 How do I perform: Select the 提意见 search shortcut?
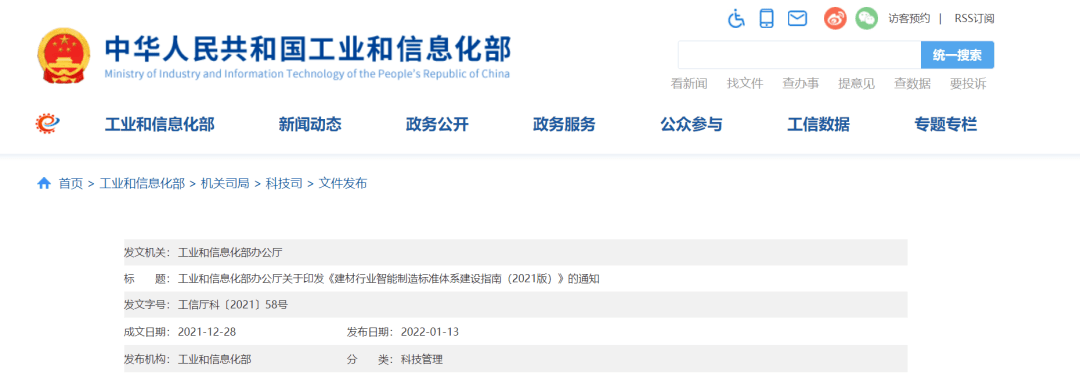click(x=856, y=84)
